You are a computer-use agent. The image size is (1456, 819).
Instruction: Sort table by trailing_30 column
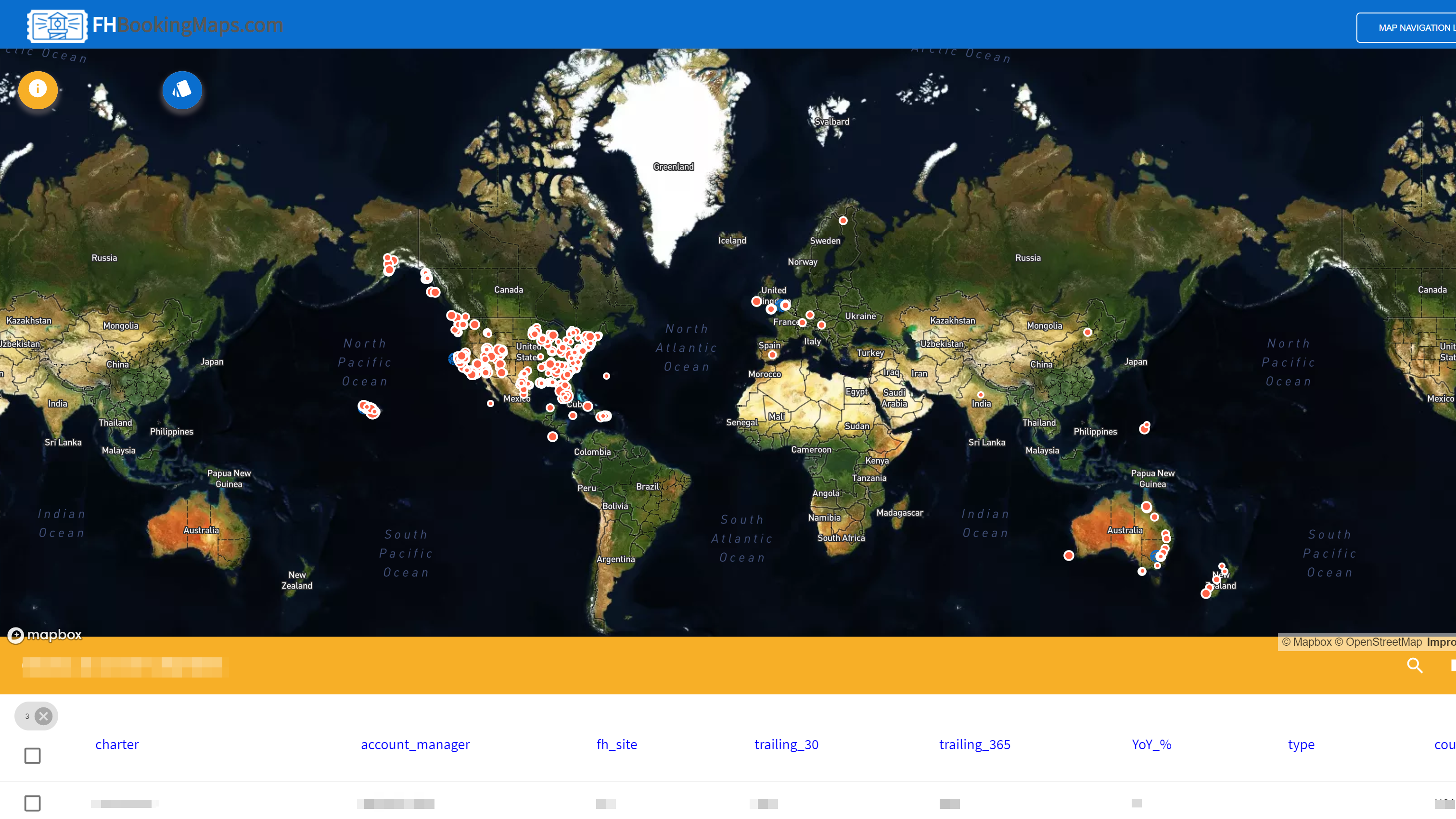tap(786, 744)
